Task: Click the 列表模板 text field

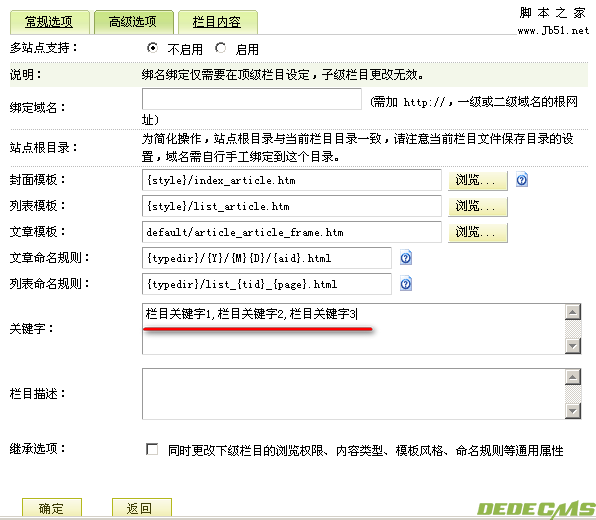Action: point(292,206)
